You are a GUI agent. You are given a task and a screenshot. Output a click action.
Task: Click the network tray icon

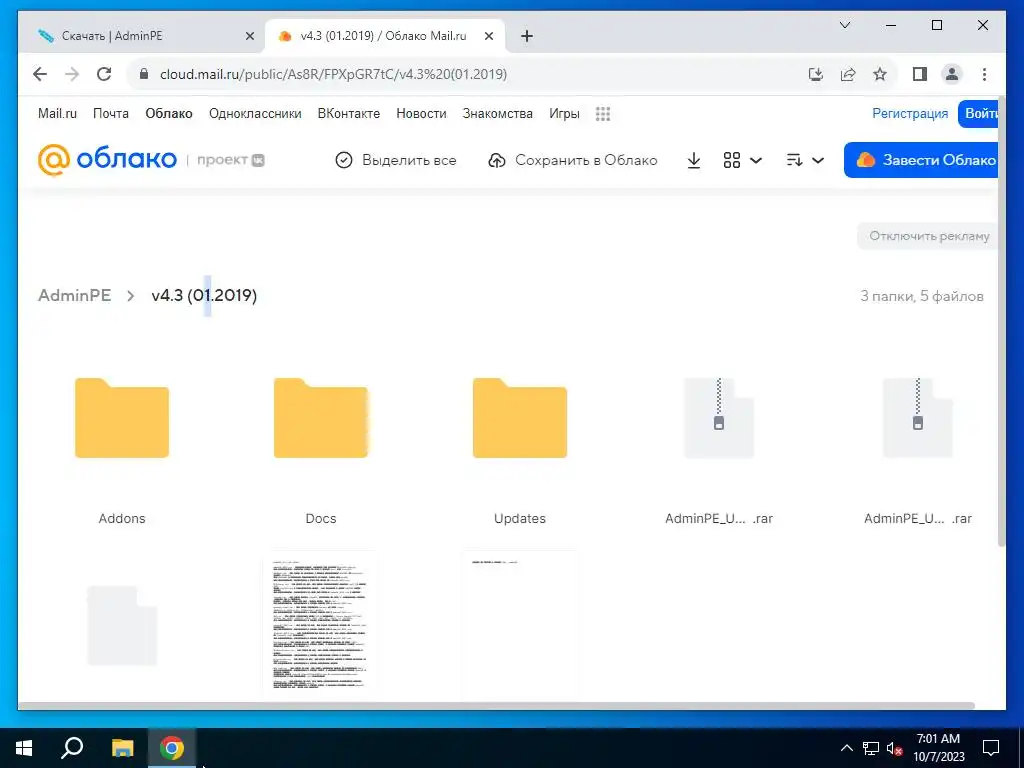[x=871, y=748]
